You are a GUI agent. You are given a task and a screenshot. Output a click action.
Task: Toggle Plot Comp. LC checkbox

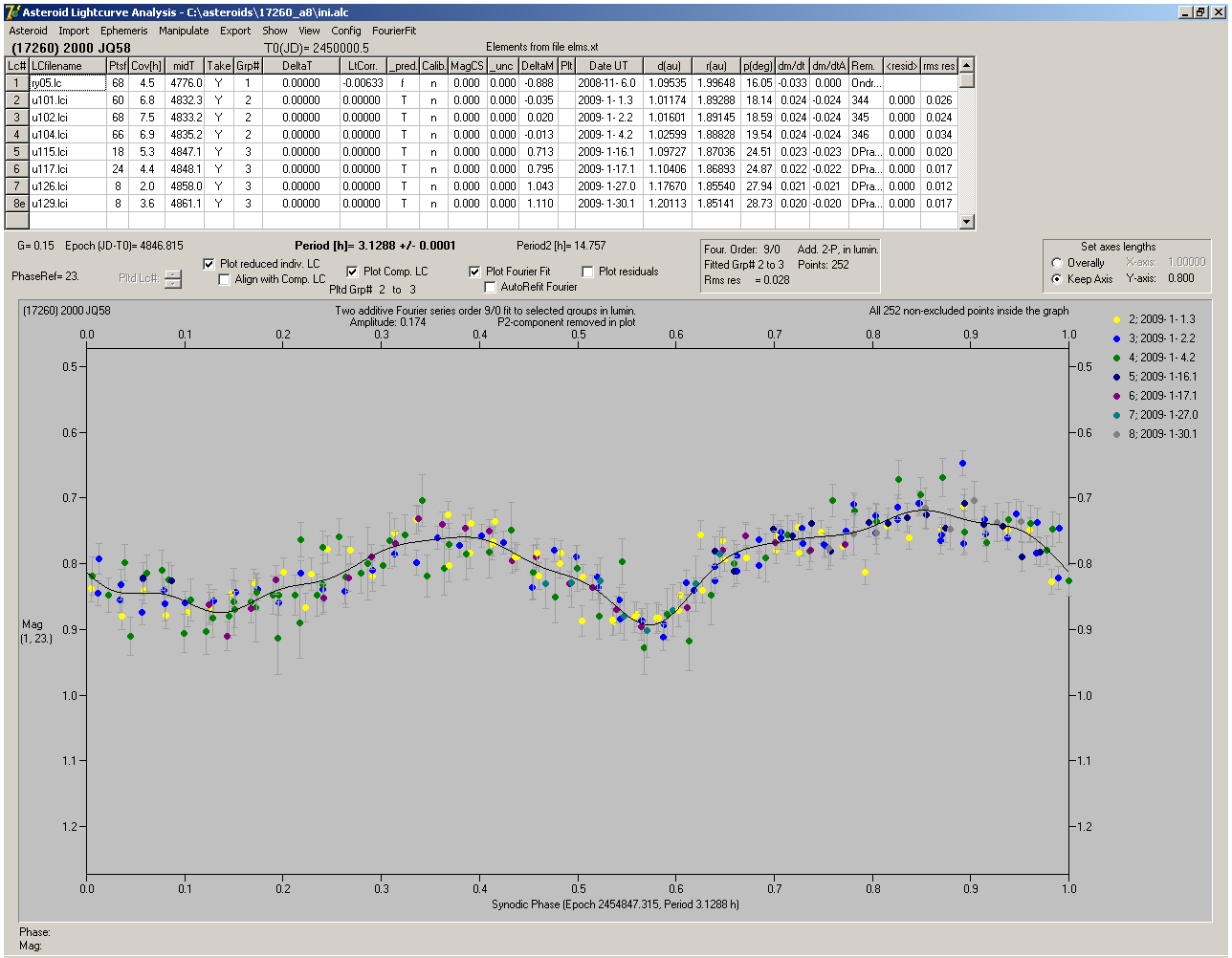click(353, 272)
